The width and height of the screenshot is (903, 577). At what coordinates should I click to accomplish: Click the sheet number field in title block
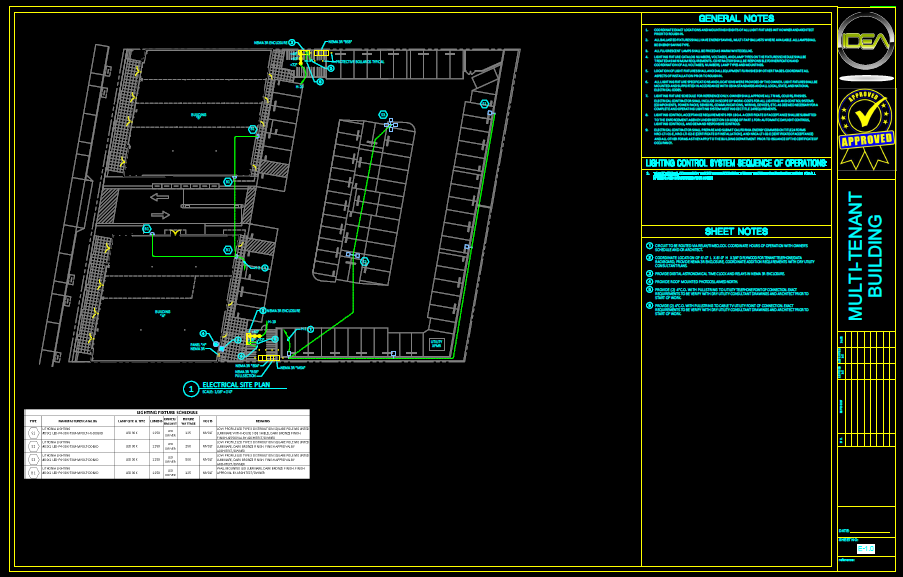pyautogui.click(x=866, y=548)
